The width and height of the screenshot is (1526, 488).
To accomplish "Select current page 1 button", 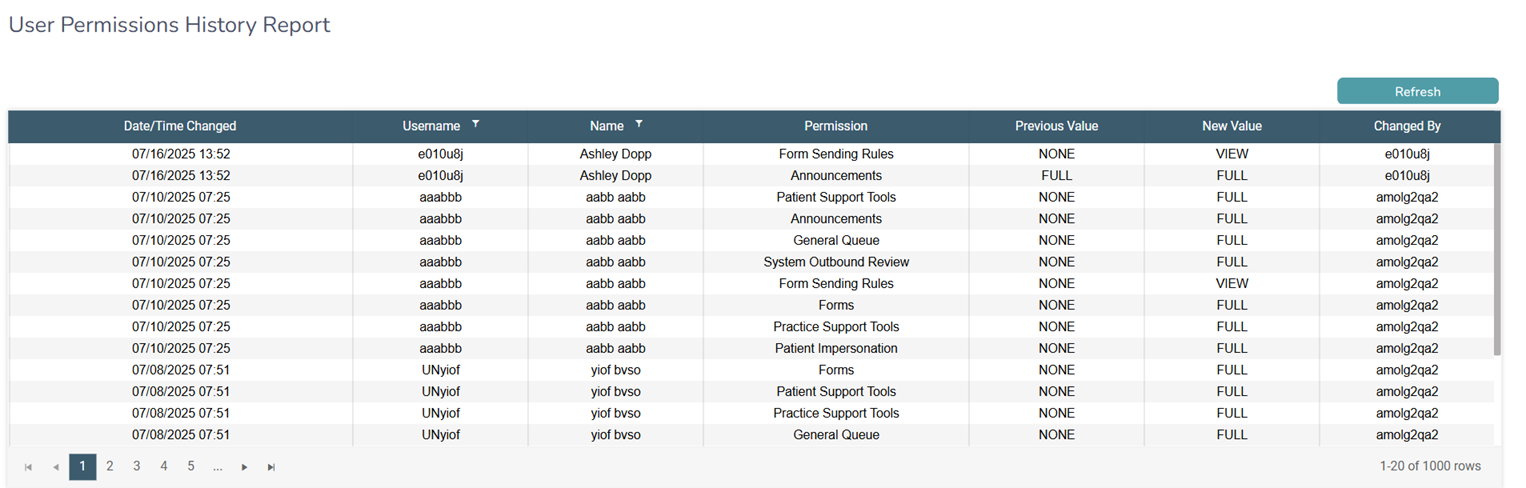I will pos(83,466).
